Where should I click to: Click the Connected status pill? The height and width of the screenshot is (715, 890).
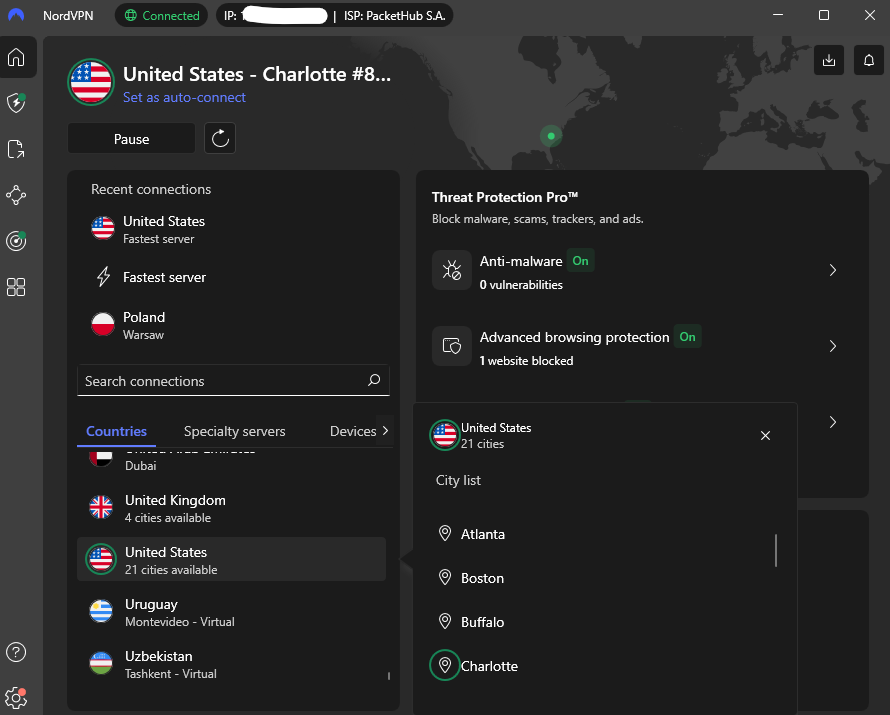pyautogui.click(x=161, y=15)
